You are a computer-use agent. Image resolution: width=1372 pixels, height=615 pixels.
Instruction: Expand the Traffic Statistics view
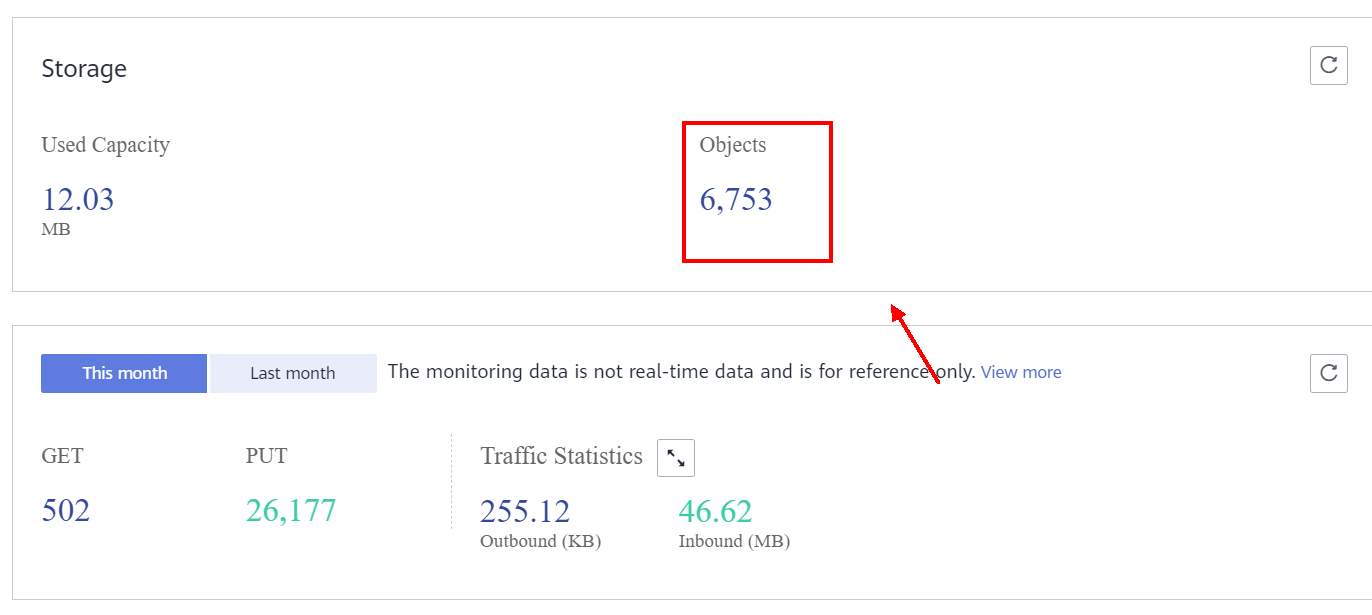pos(675,458)
